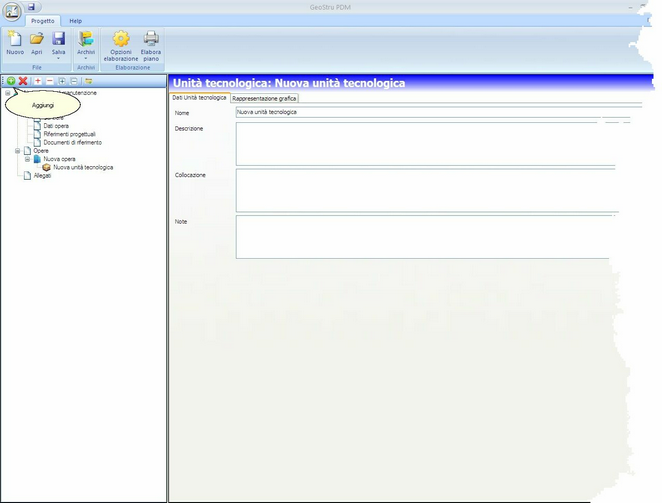The width and height of the screenshot is (662, 503).
Task: Click into the Descrizione text area
Action: [426, 144]
